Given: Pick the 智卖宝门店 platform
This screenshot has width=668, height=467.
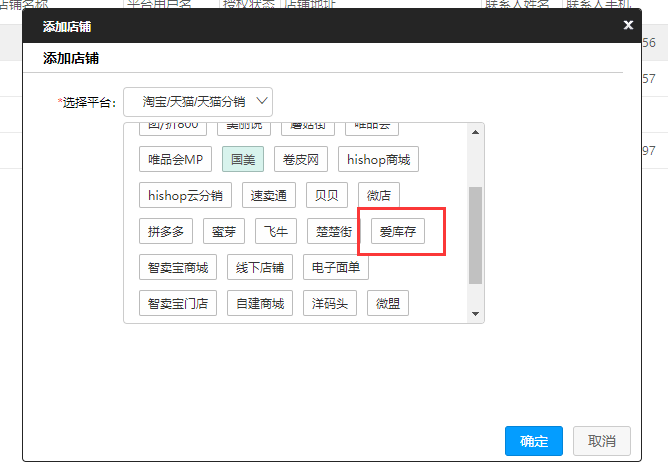Looking at the screenshot, I should (x=178, y=303).
